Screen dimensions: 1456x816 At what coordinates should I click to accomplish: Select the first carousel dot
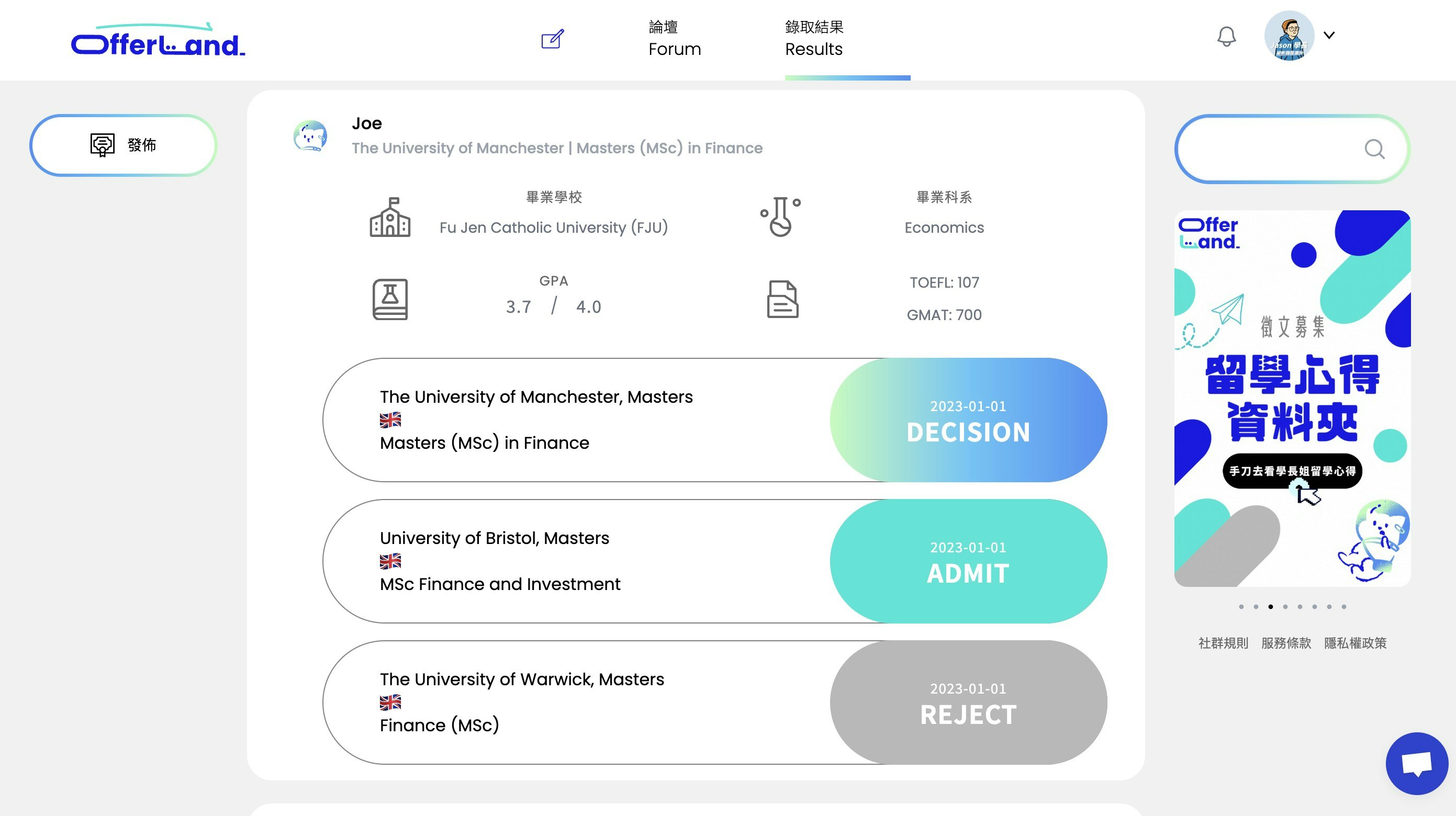point(1241,606)
